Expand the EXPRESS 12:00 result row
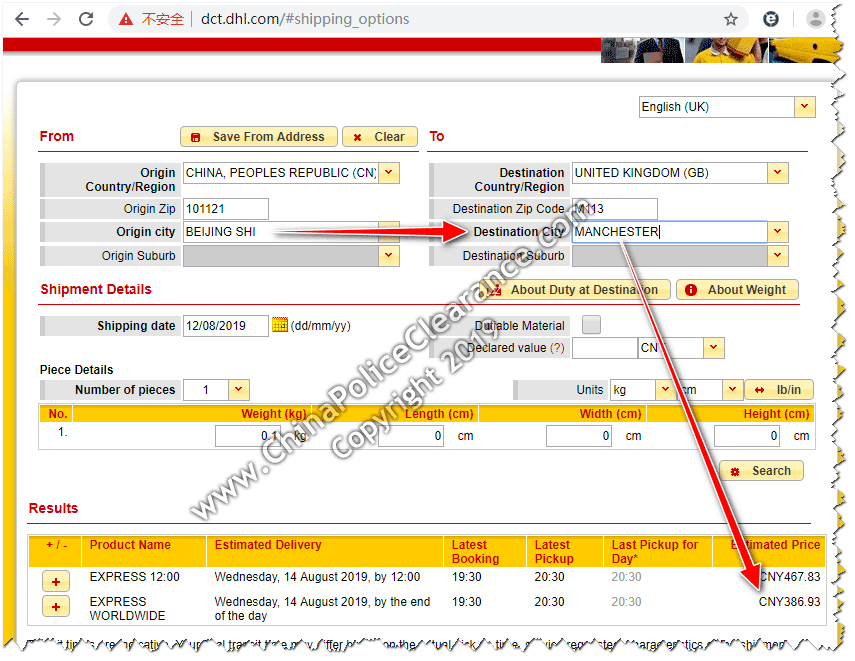 [x=56, y=582]
